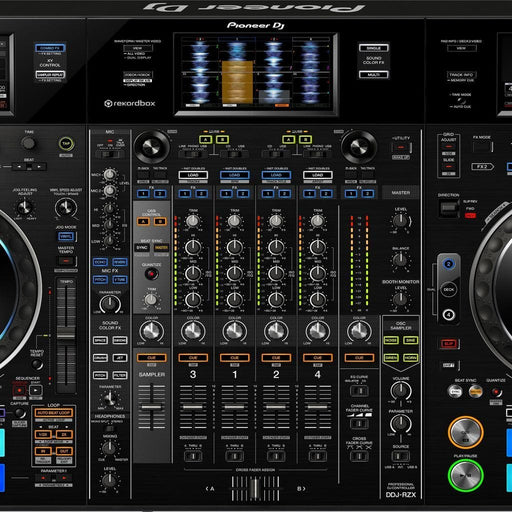
Task: Trigger the OSC sampler HORN button
Action: click(x=411, y=358)
